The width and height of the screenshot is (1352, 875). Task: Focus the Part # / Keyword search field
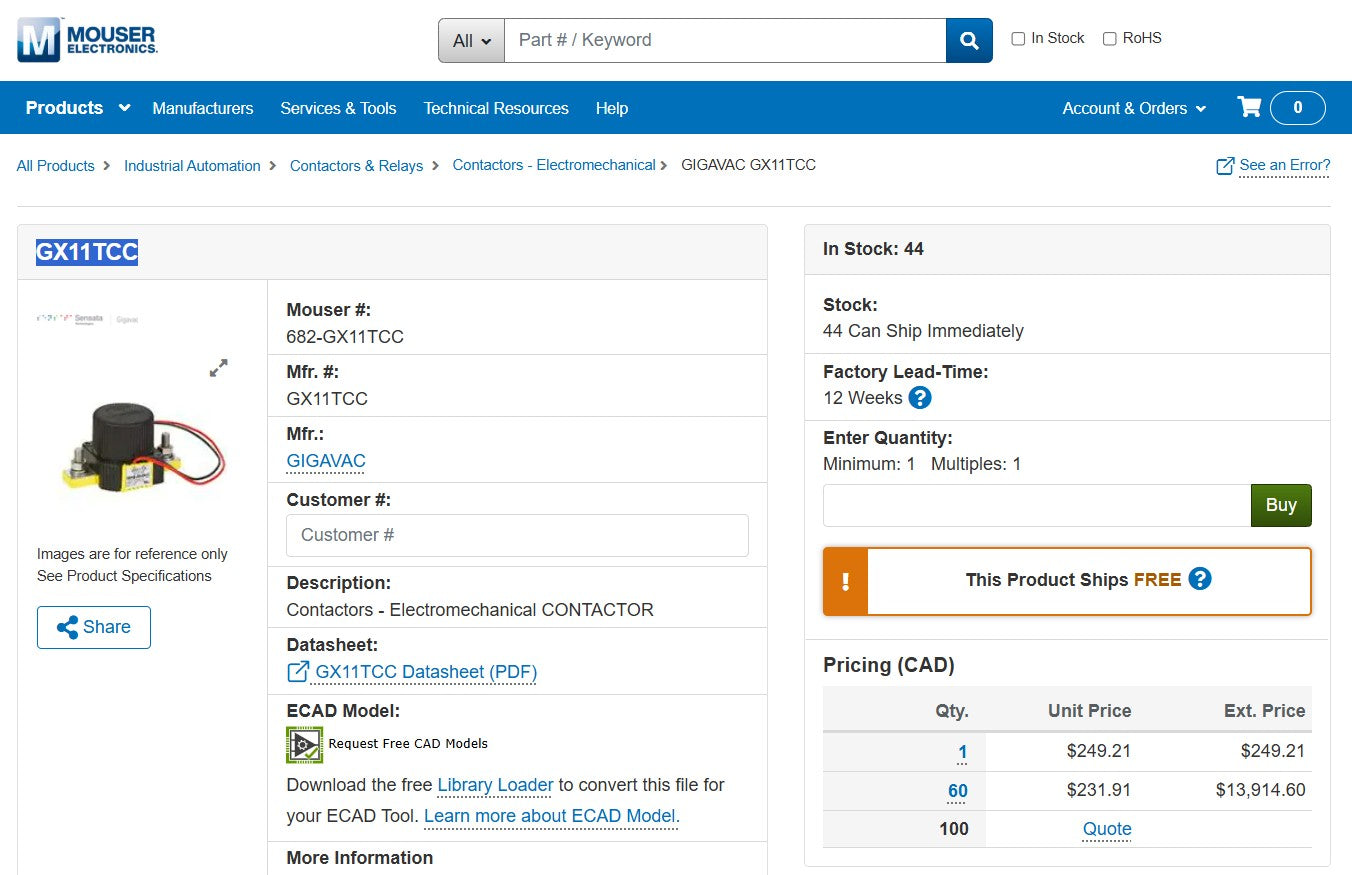point(725,40)
